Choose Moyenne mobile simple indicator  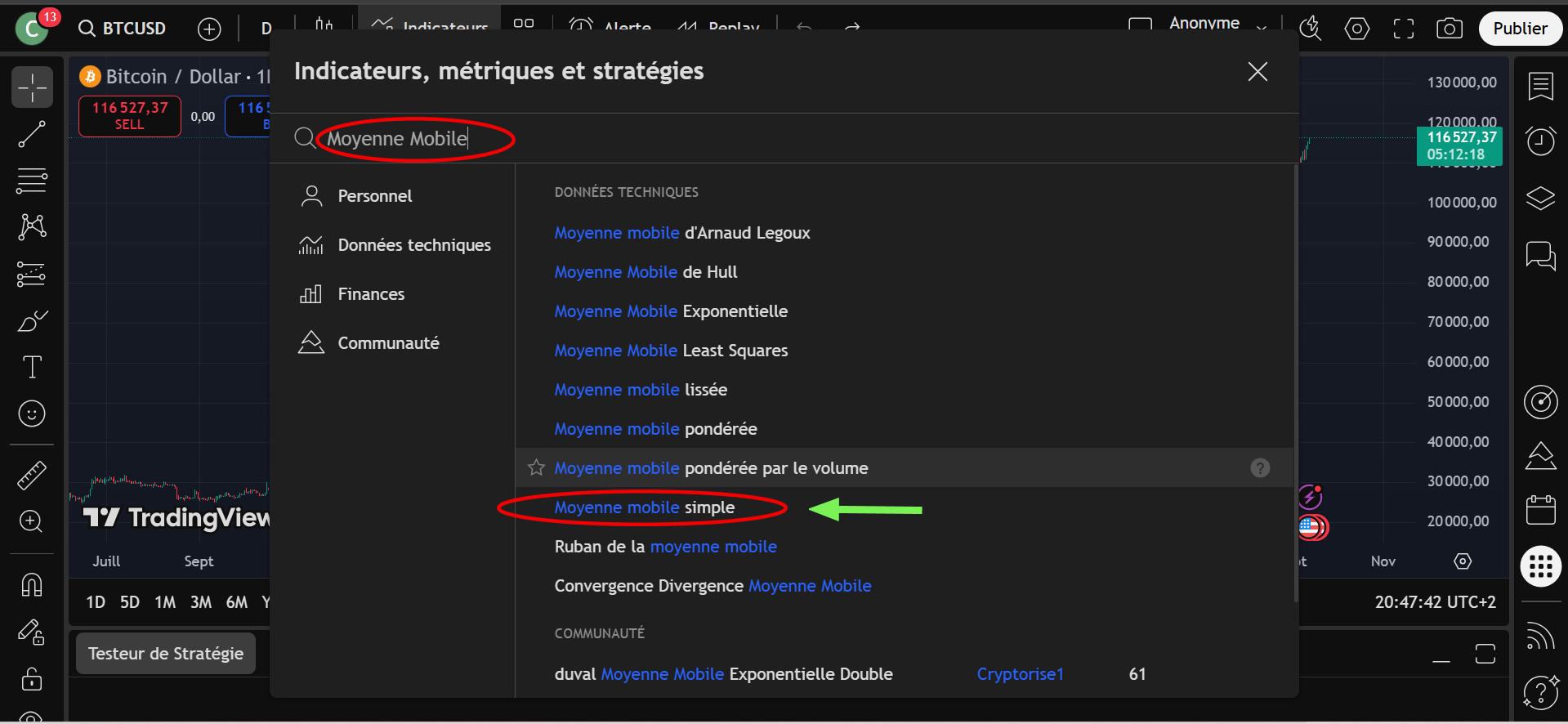click(644, 507)
